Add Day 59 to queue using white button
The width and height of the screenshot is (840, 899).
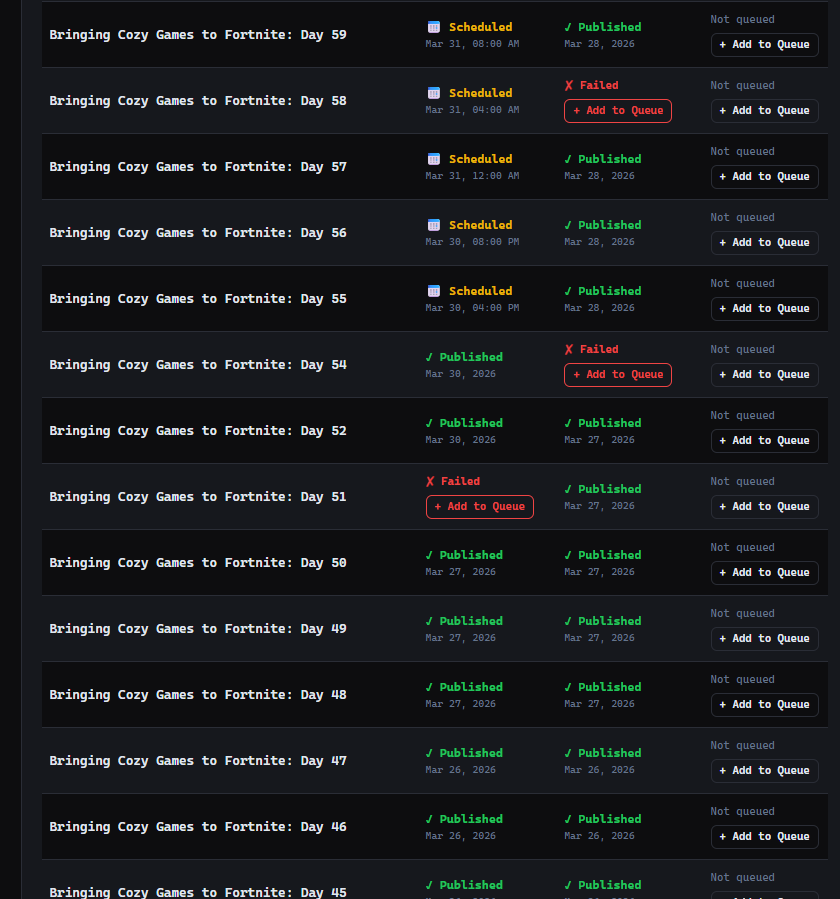(764, 45)
